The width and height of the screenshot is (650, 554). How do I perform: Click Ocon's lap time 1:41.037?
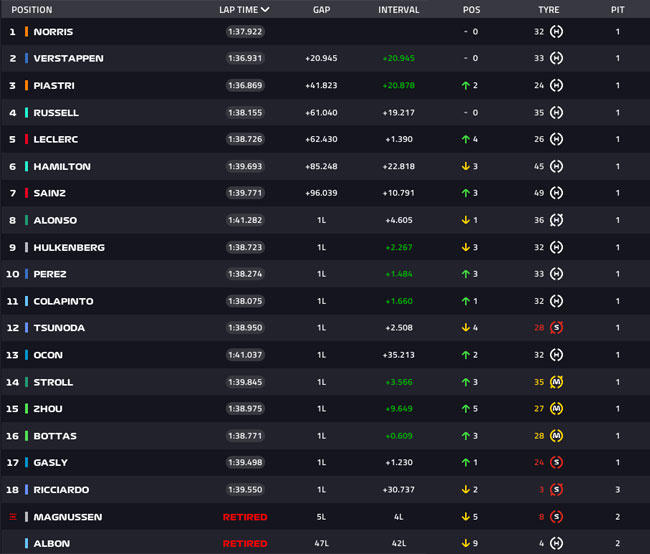[245, 355]
